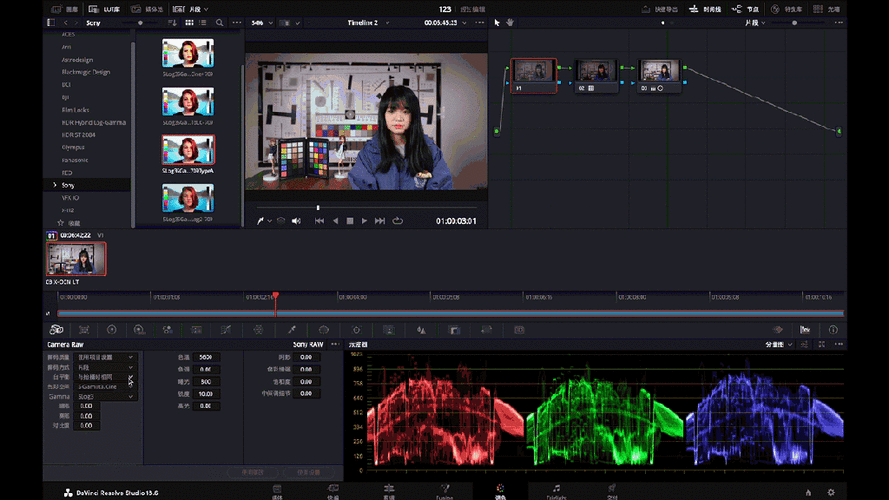Select the Blackmagic Design LUT folder

coord(86,72)
